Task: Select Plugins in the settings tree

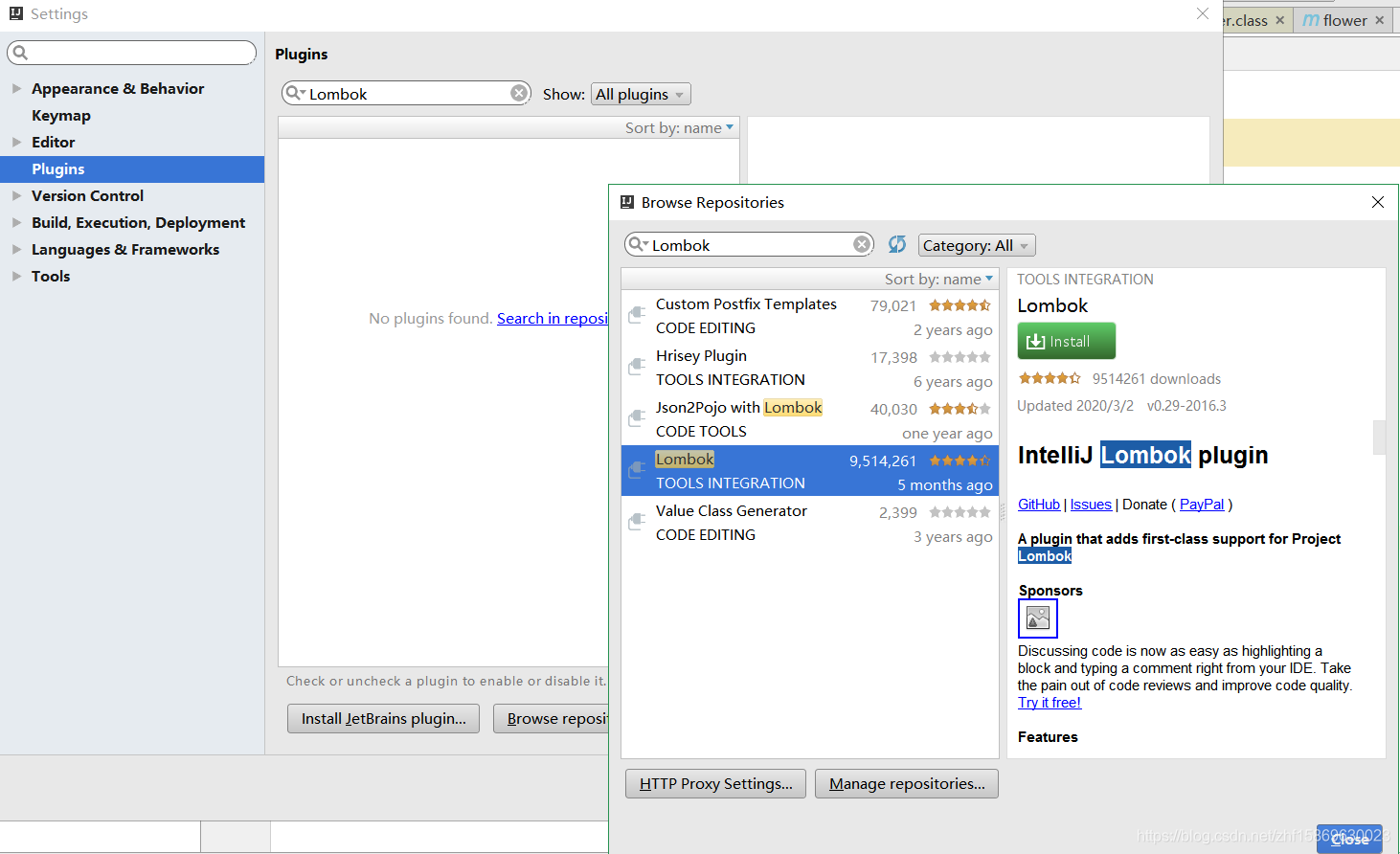Action: tap(132, 169)
